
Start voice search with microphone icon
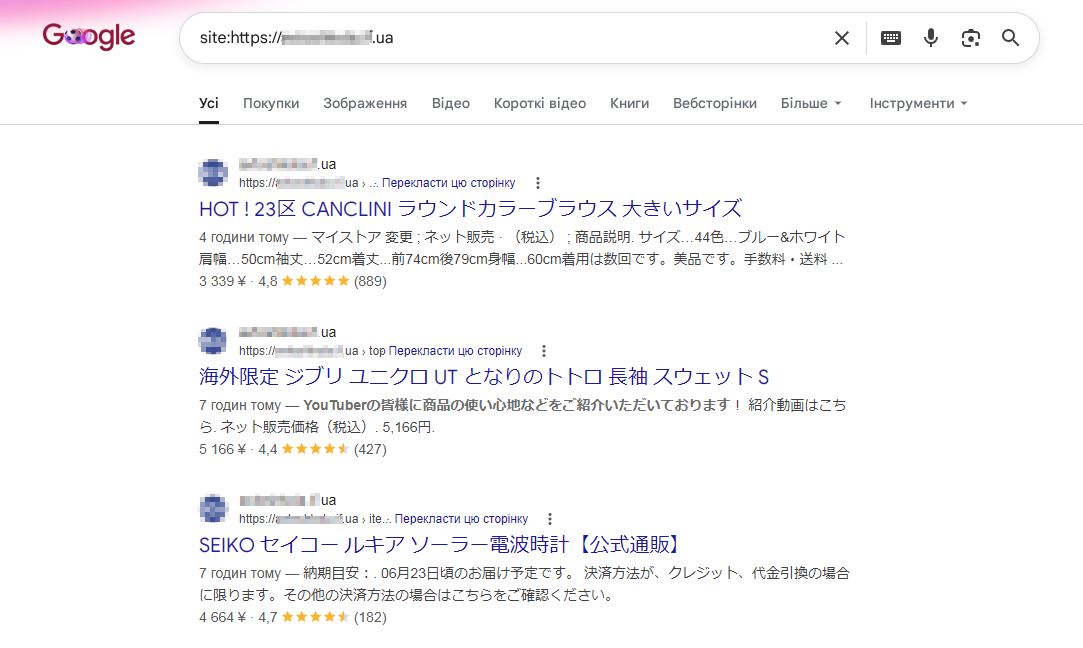click(930, 38)
